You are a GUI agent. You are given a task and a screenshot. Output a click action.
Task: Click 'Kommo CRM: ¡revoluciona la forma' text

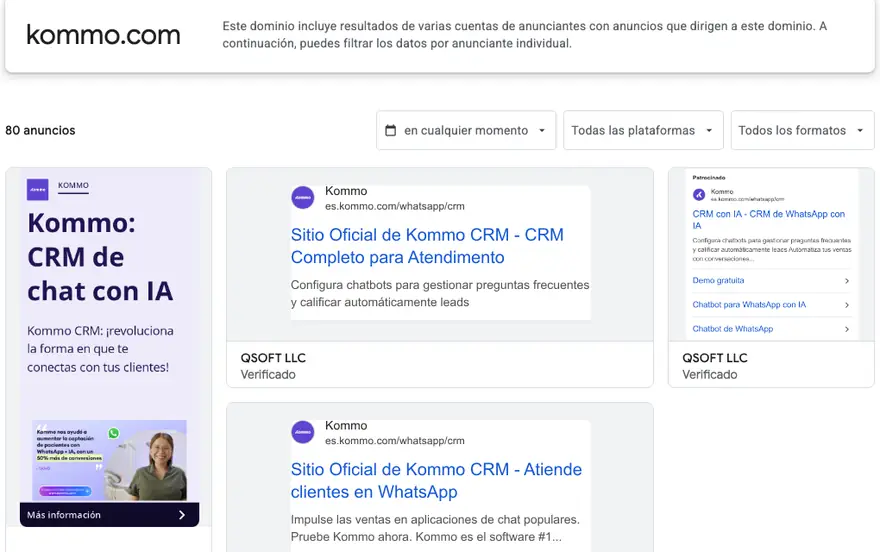[100, 349]
